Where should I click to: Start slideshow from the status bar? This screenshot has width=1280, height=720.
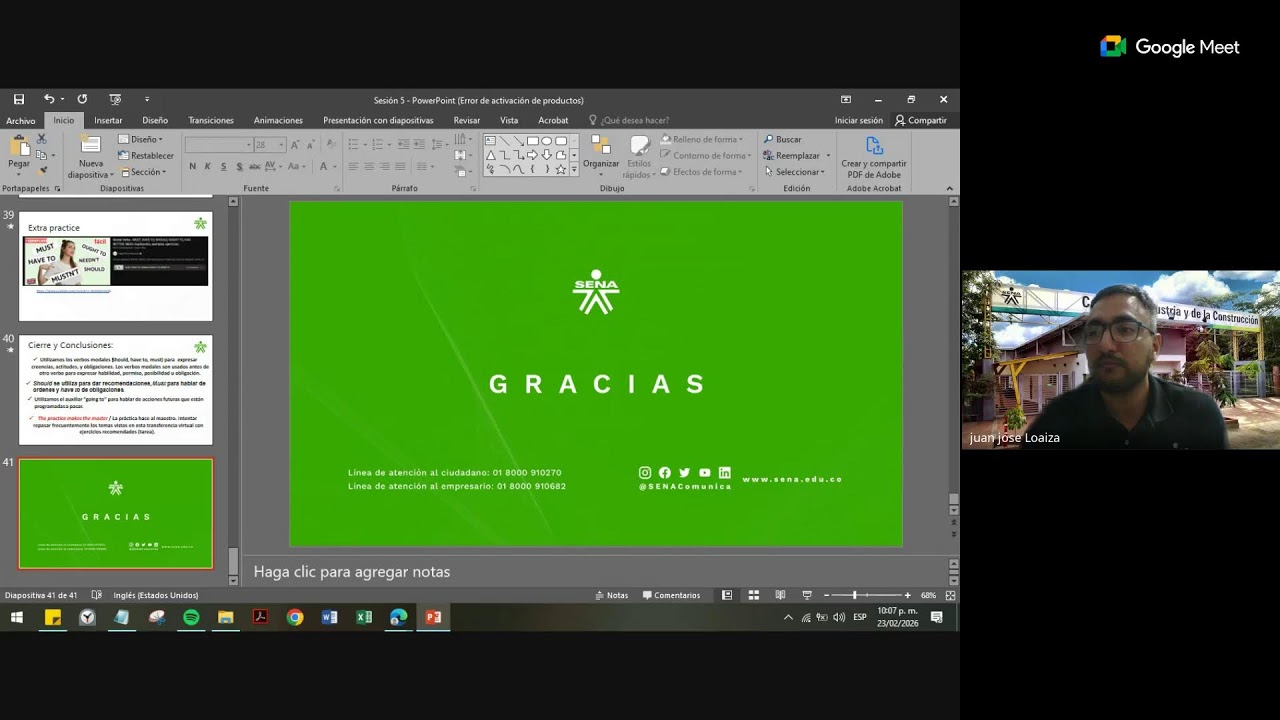point(807,595)
